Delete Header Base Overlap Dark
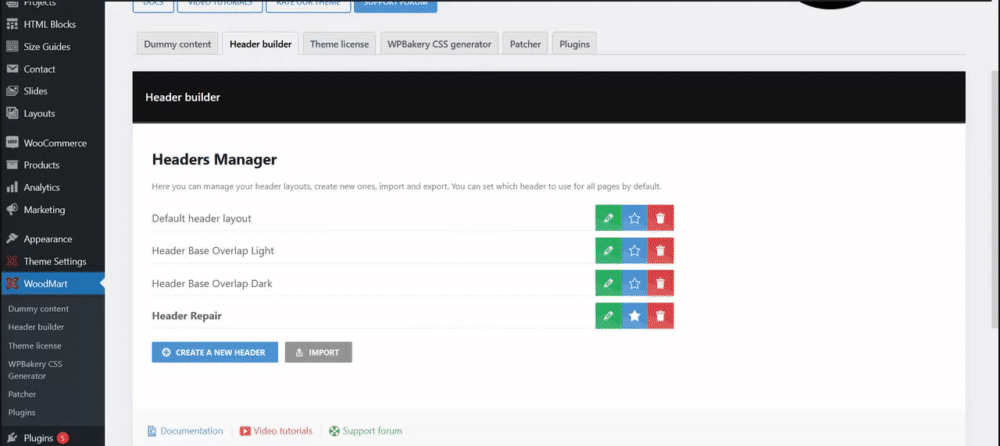 pos(661,283)
